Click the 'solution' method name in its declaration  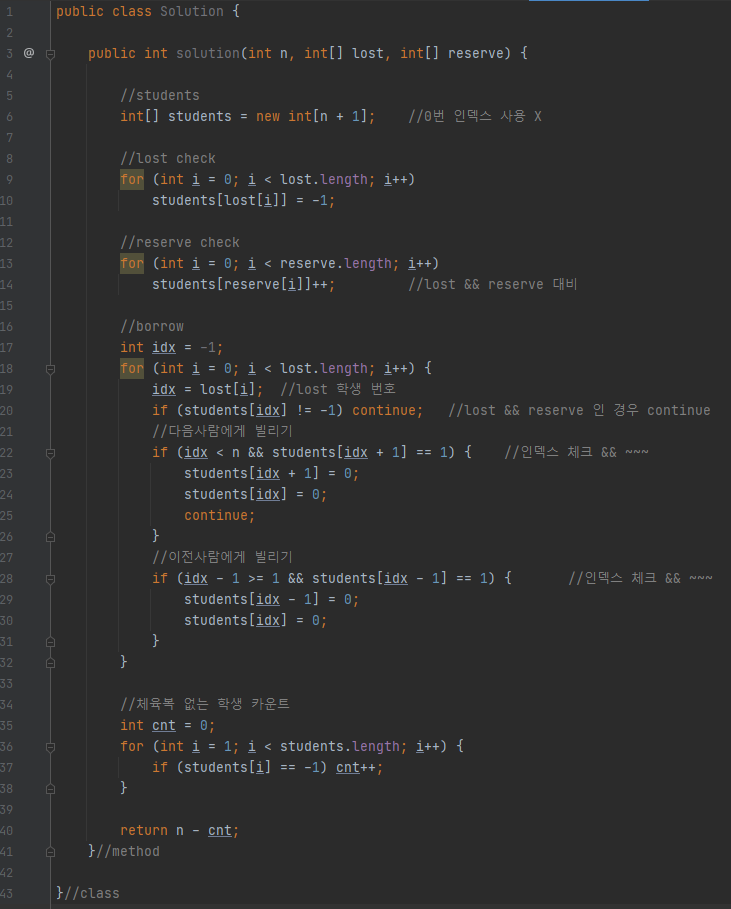[208, 53]
